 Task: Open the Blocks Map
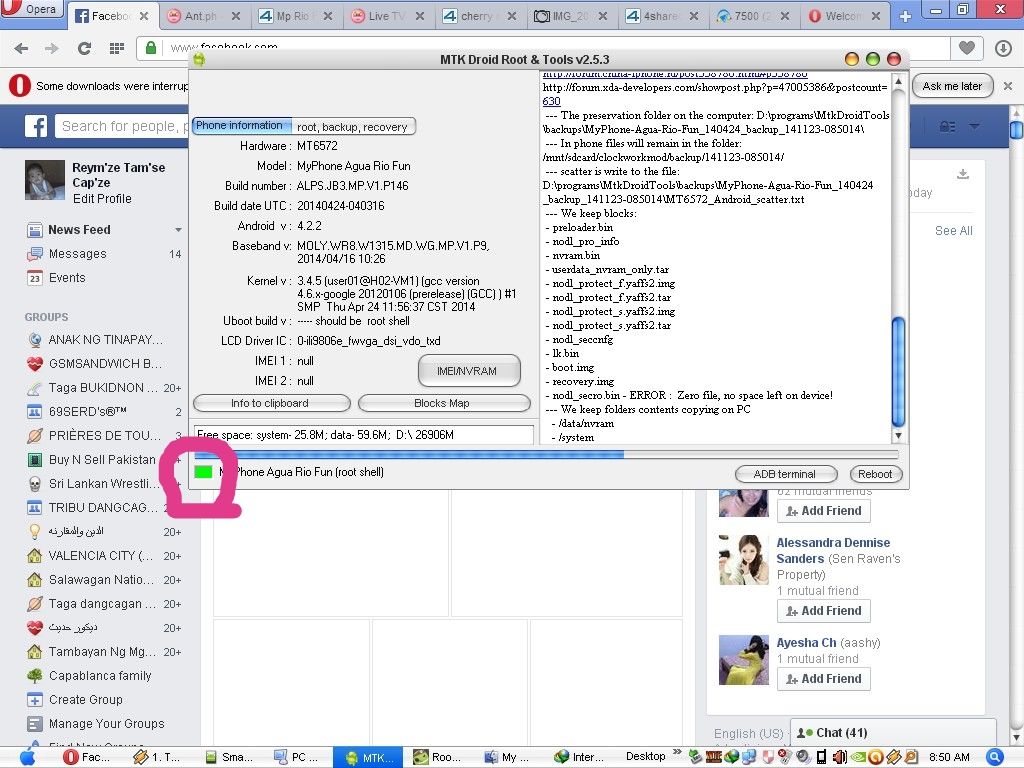pos(443,403)
